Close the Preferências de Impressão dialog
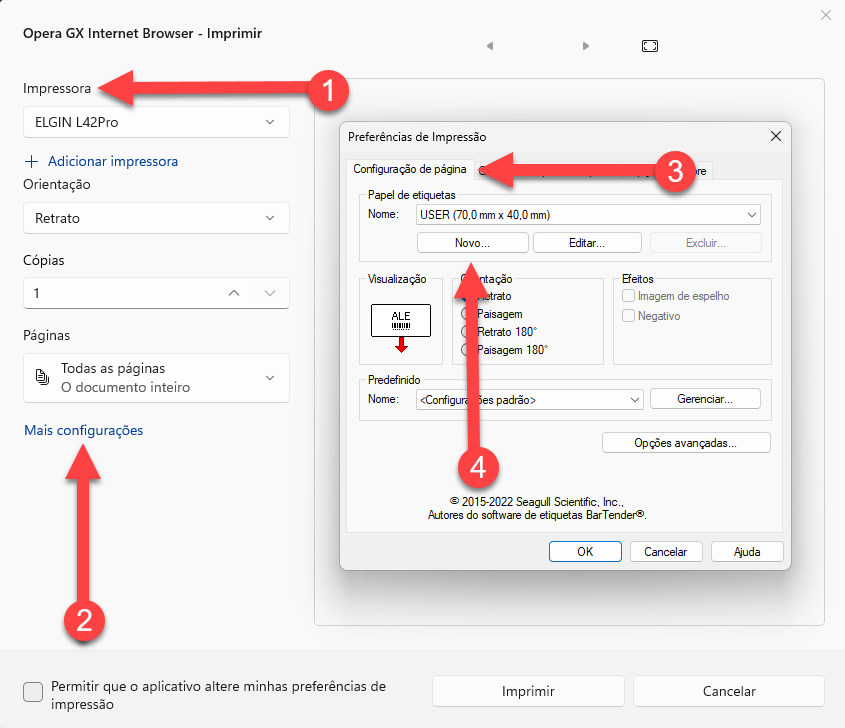This screenshot has height=728, width=845. click(x=775, y=136)
